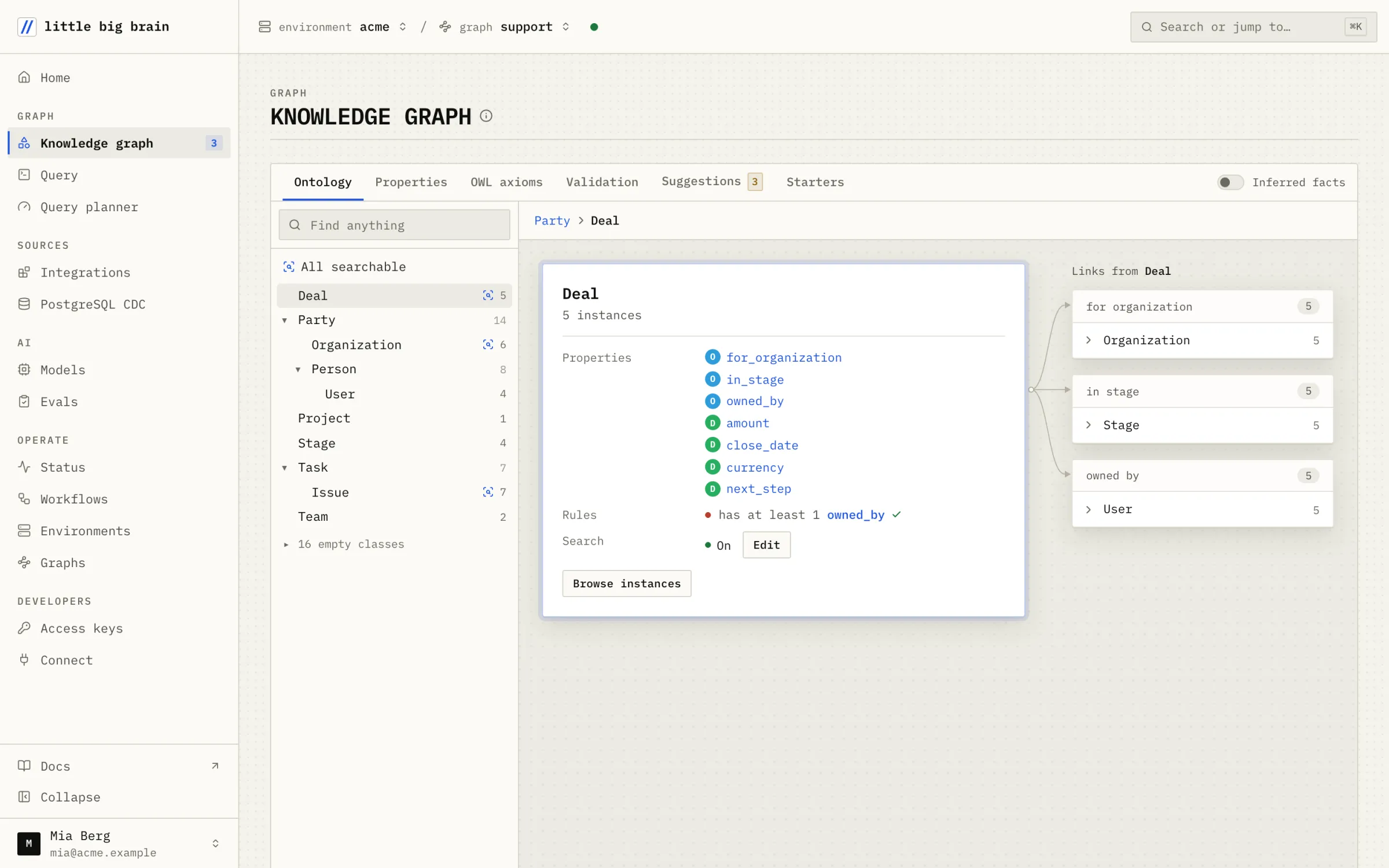1389x868 pixels.
Task: Collapse the Person tree node
Action: (x=298, y=370)
